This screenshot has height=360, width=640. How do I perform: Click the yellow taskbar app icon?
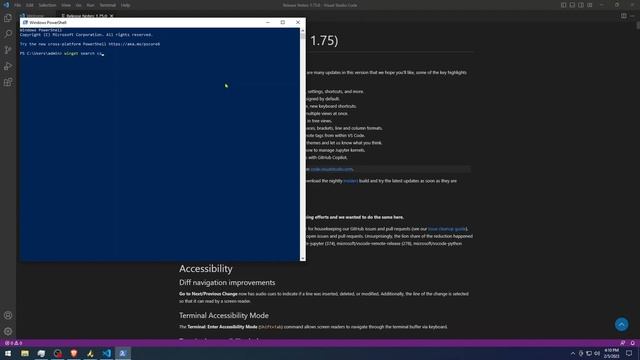pyautogui.click(x=90, y=353)
